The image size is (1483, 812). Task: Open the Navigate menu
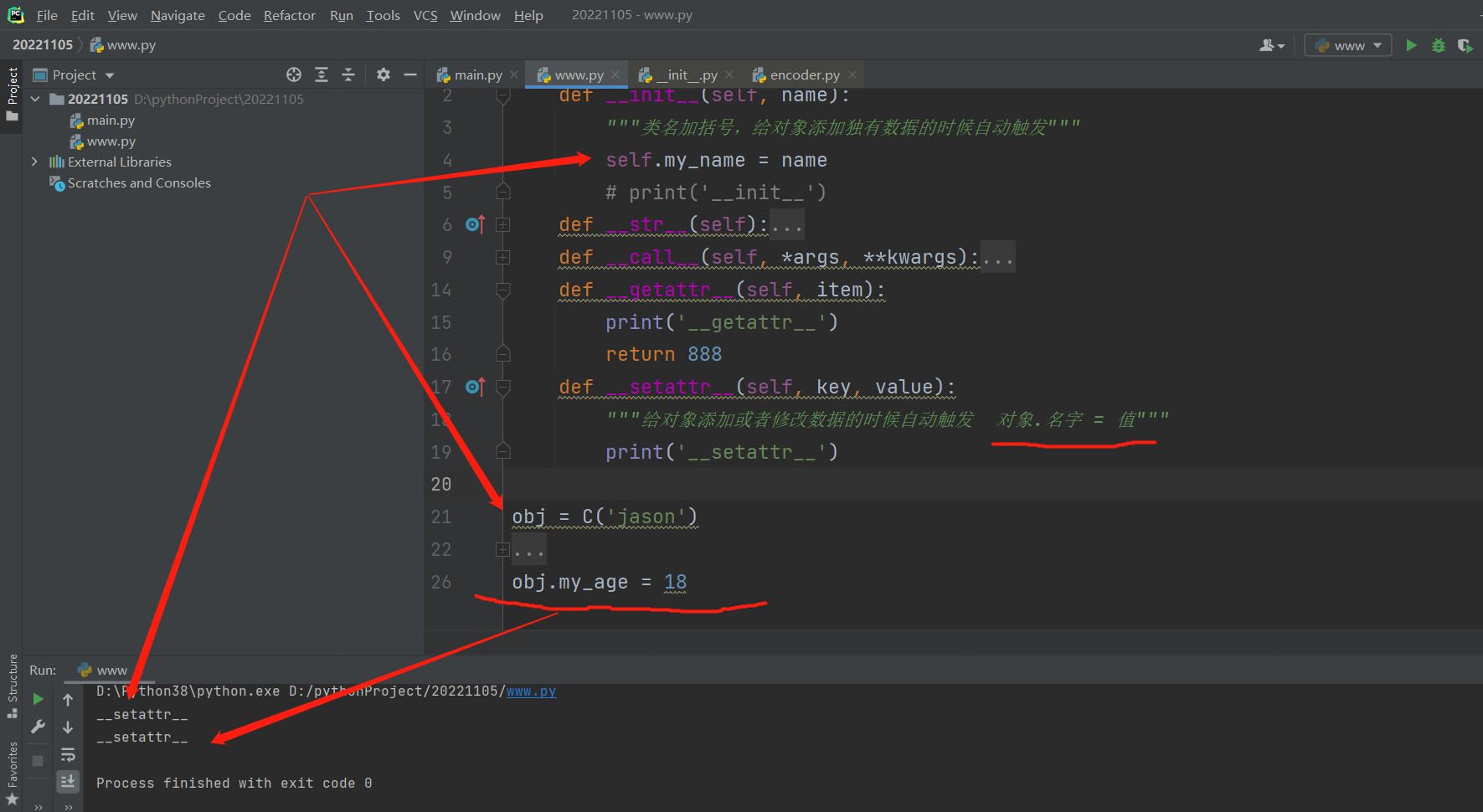point(178,15)
